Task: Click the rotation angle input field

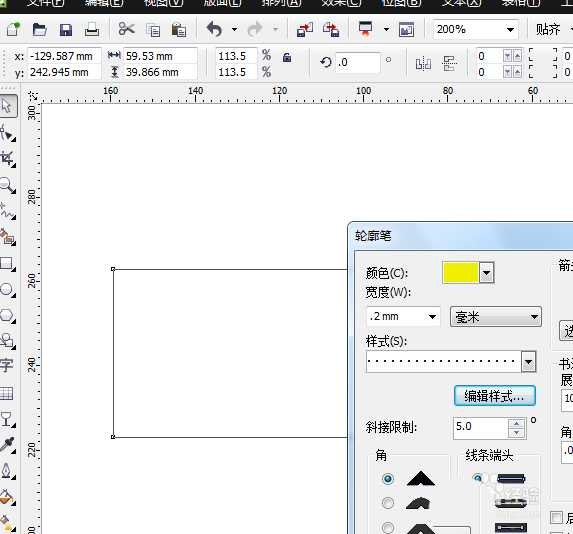Action: [358, 63]
